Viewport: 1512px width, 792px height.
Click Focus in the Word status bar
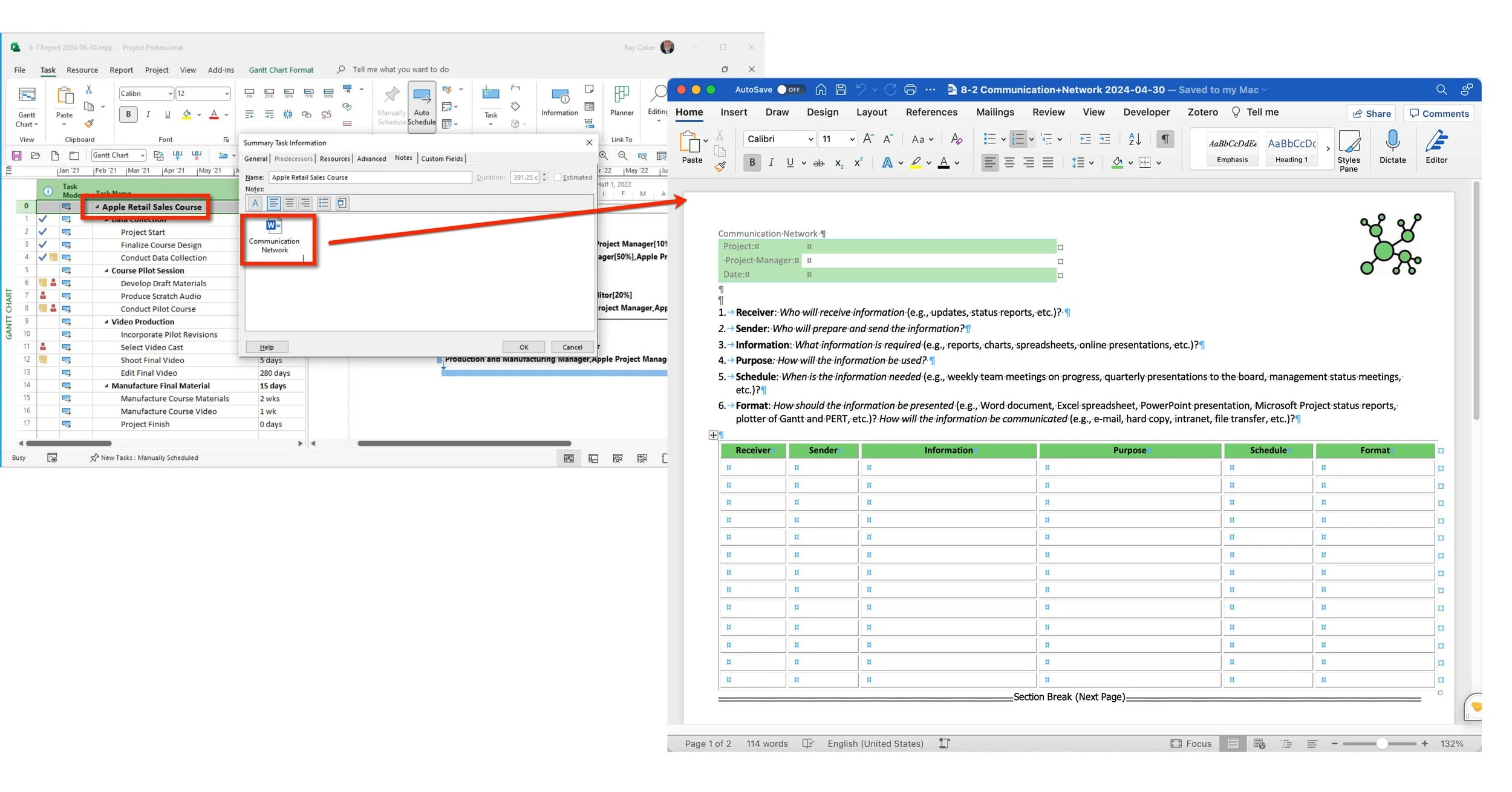[1191, 744]
